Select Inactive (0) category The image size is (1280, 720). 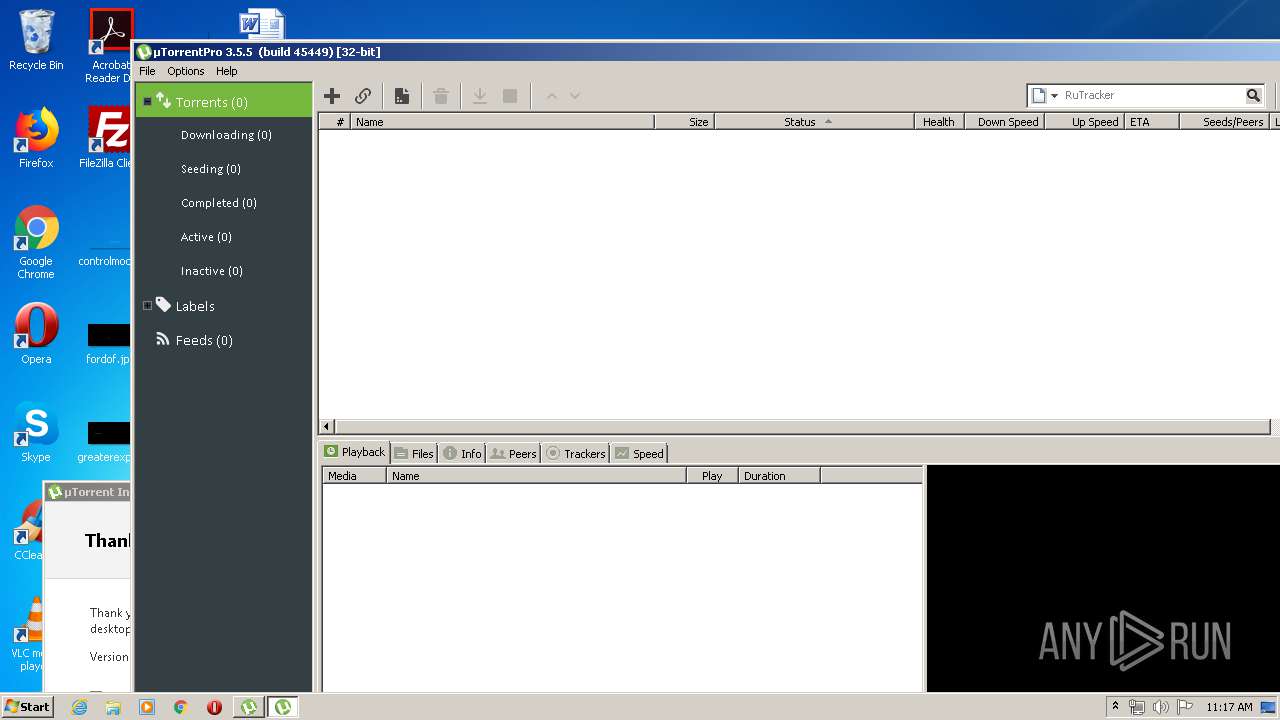212,271
